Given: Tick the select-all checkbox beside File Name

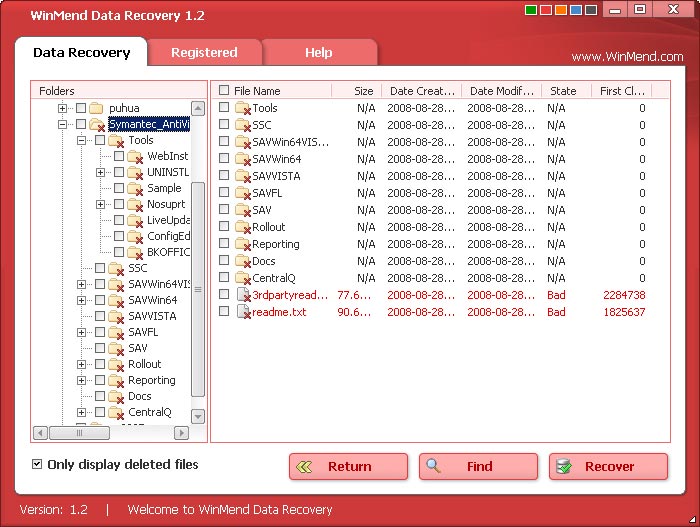Looking at the screenshot, I should [224, 91].
